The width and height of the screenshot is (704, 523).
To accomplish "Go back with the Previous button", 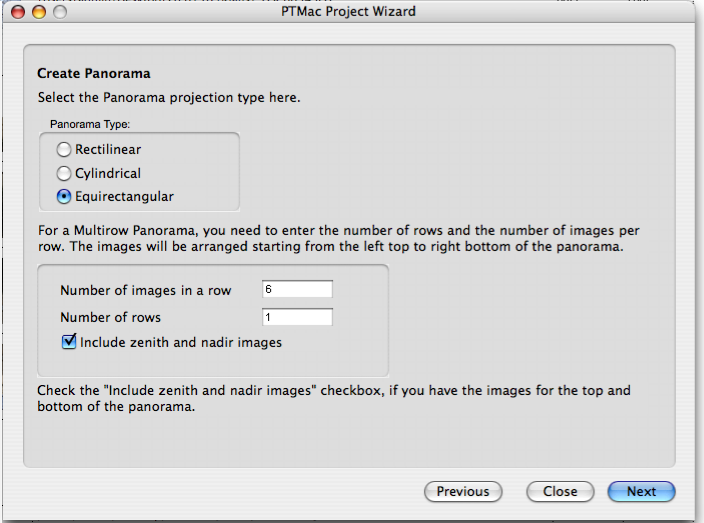I will coord(463,491).
